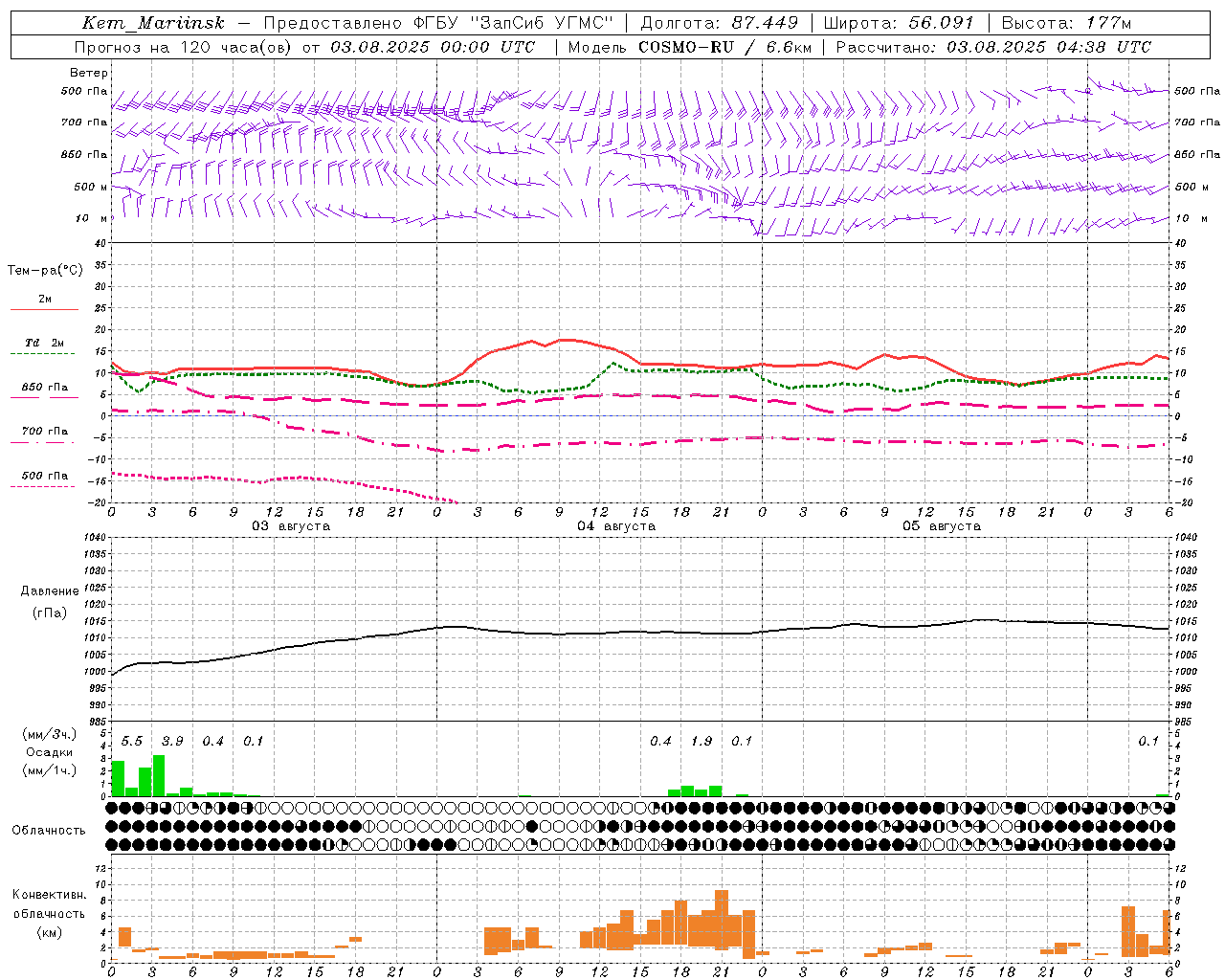Click the 'Осадки' precipitation label
This screenshot has width=1225, height=980.
pyautogui.click(x=50, y=752)
